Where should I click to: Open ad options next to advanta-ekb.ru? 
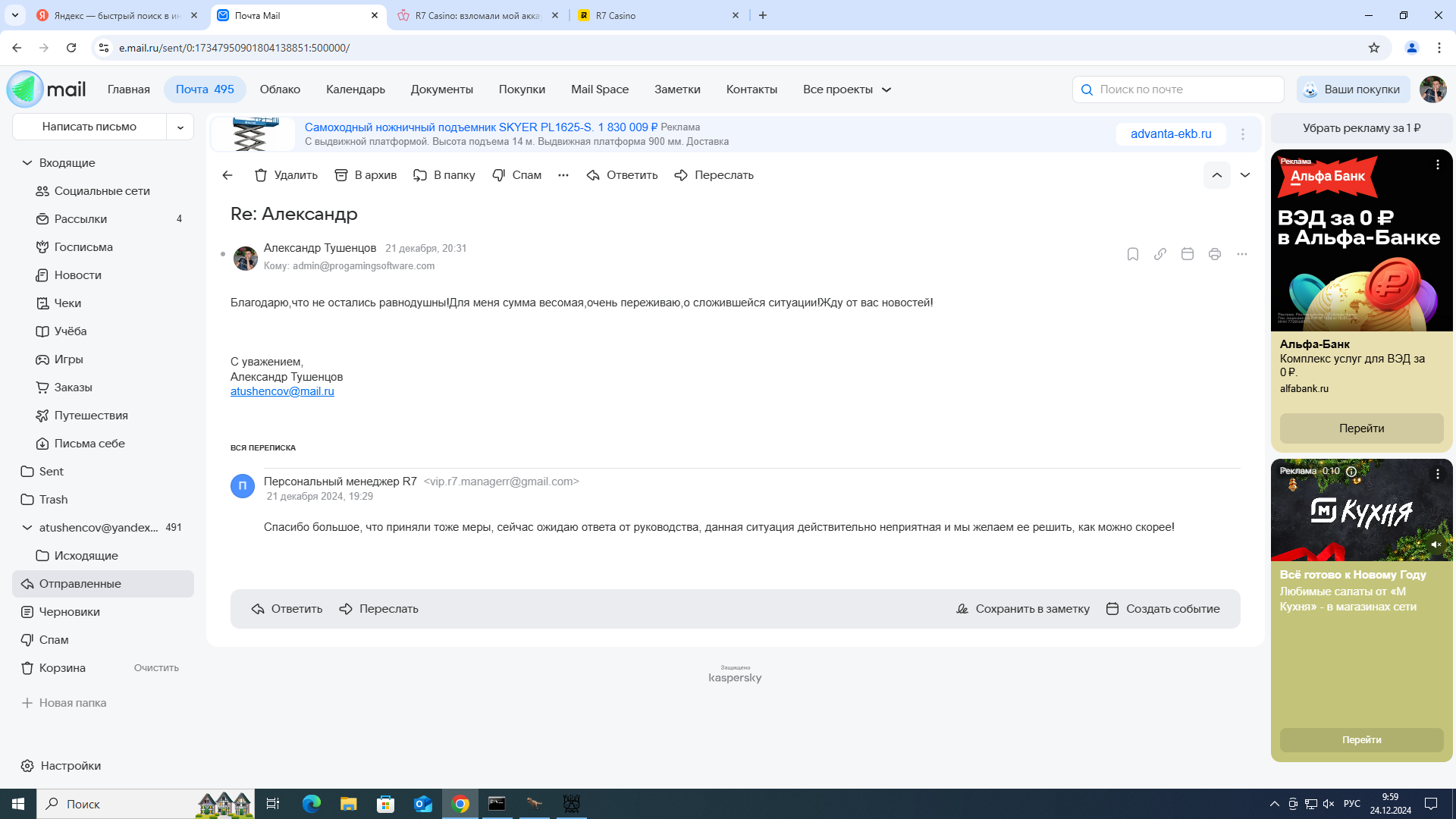pyautogui.click(x=1243, y=134)
